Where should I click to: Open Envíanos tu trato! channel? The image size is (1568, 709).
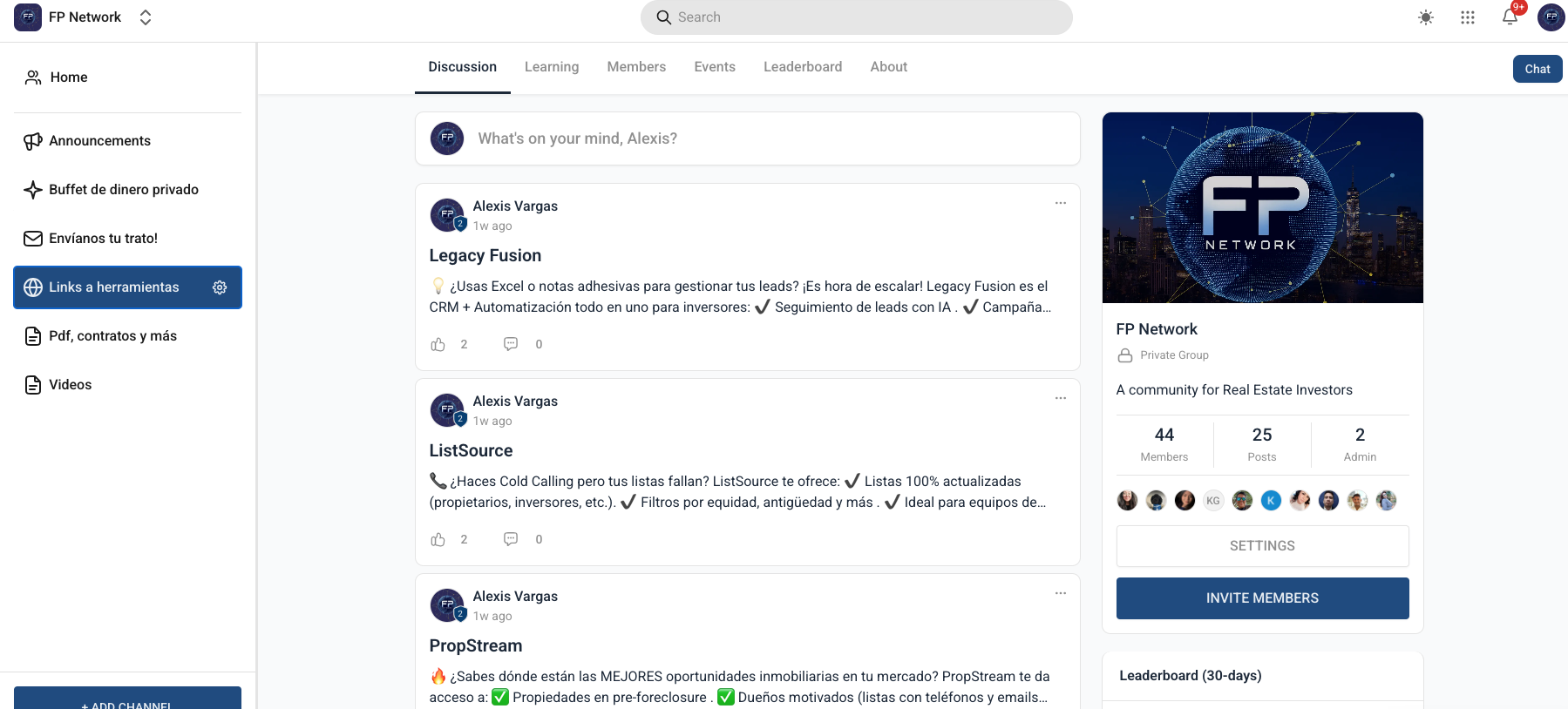click(128, 239)
